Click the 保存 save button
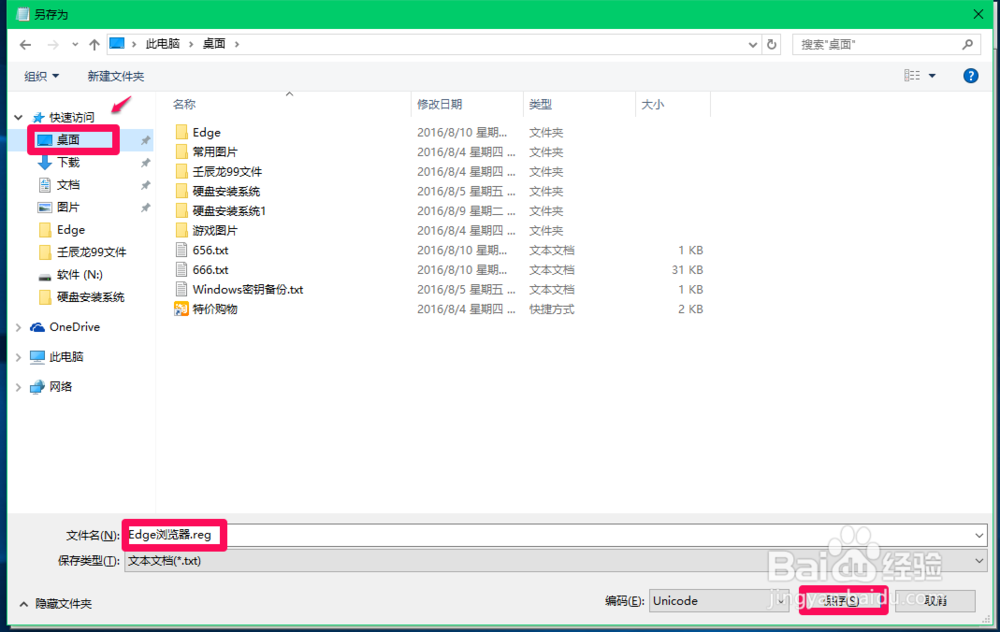Image resolution: width=1000 pixels, height=632 pixels. (x=843, y=601)
